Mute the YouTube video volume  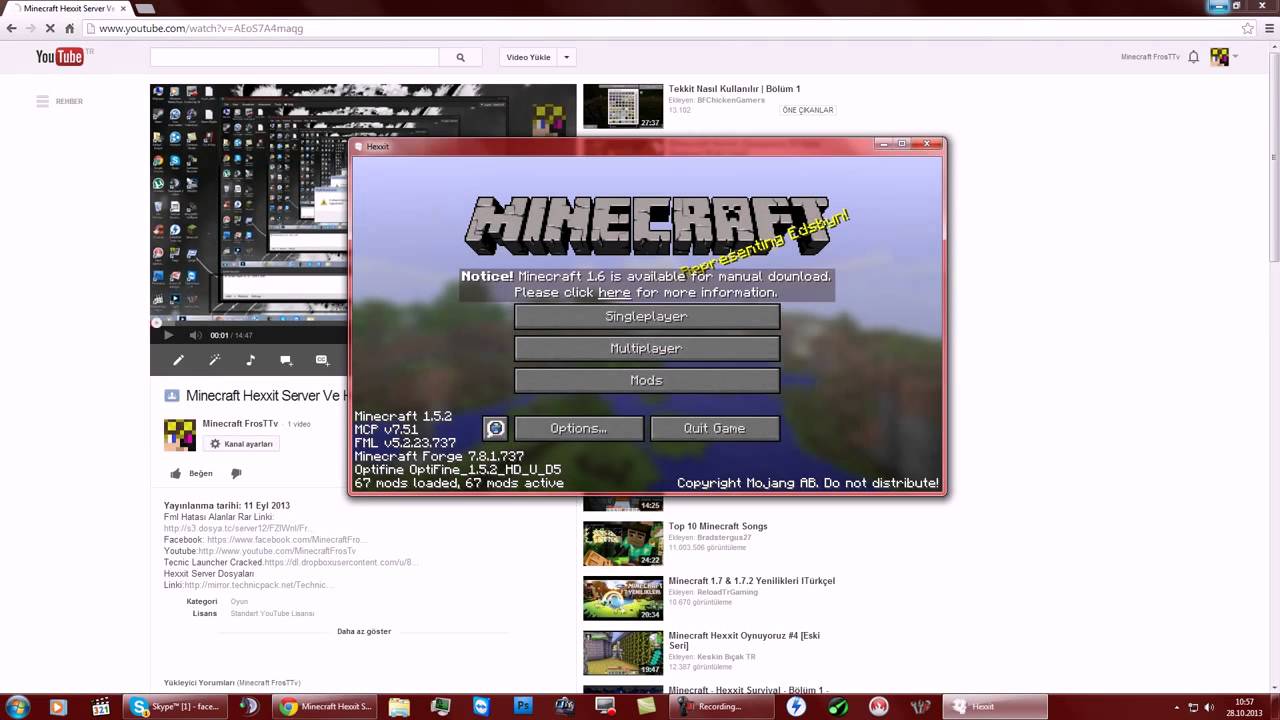coord(195,335)
